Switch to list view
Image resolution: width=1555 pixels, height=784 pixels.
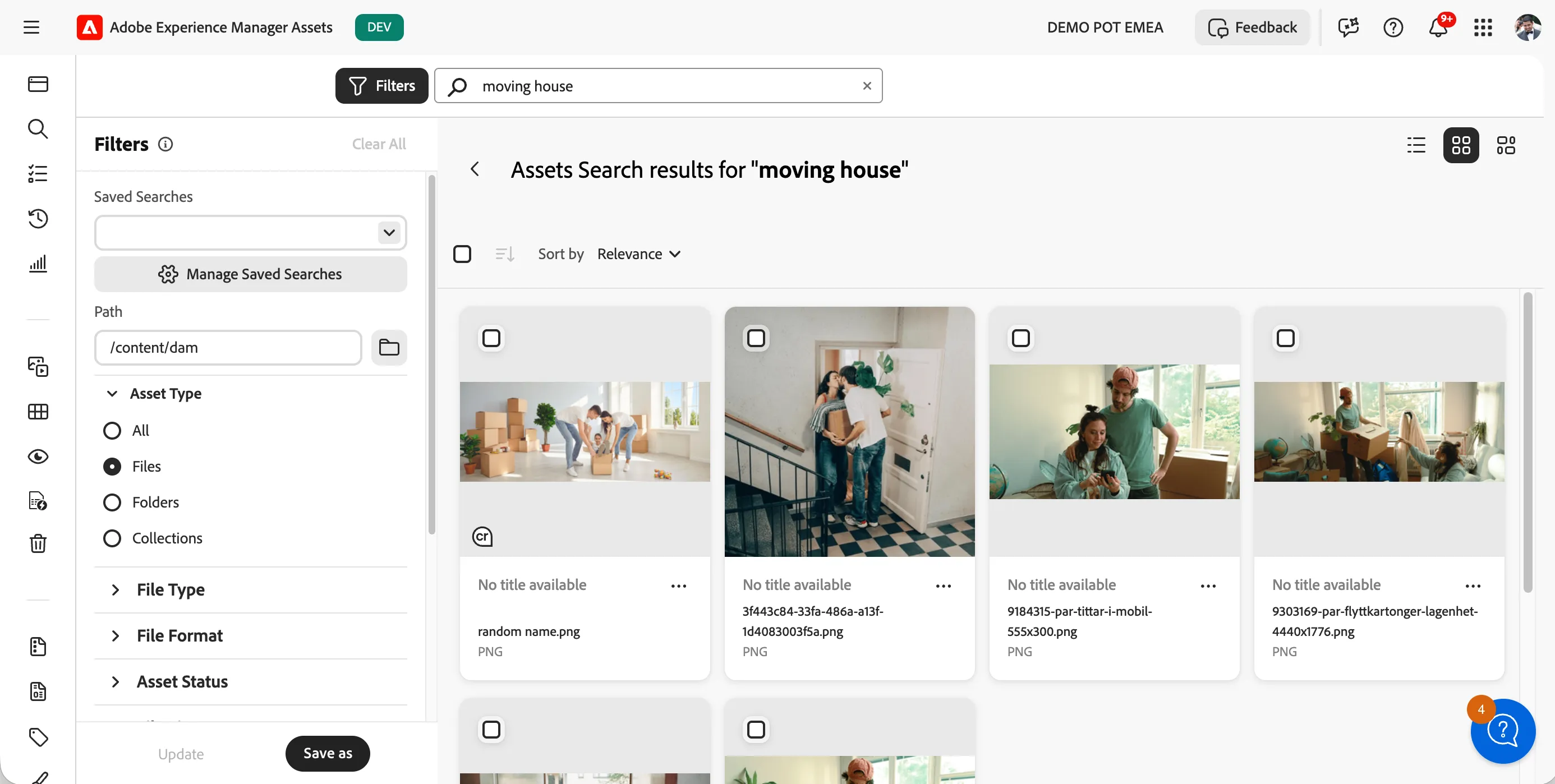1416,145
